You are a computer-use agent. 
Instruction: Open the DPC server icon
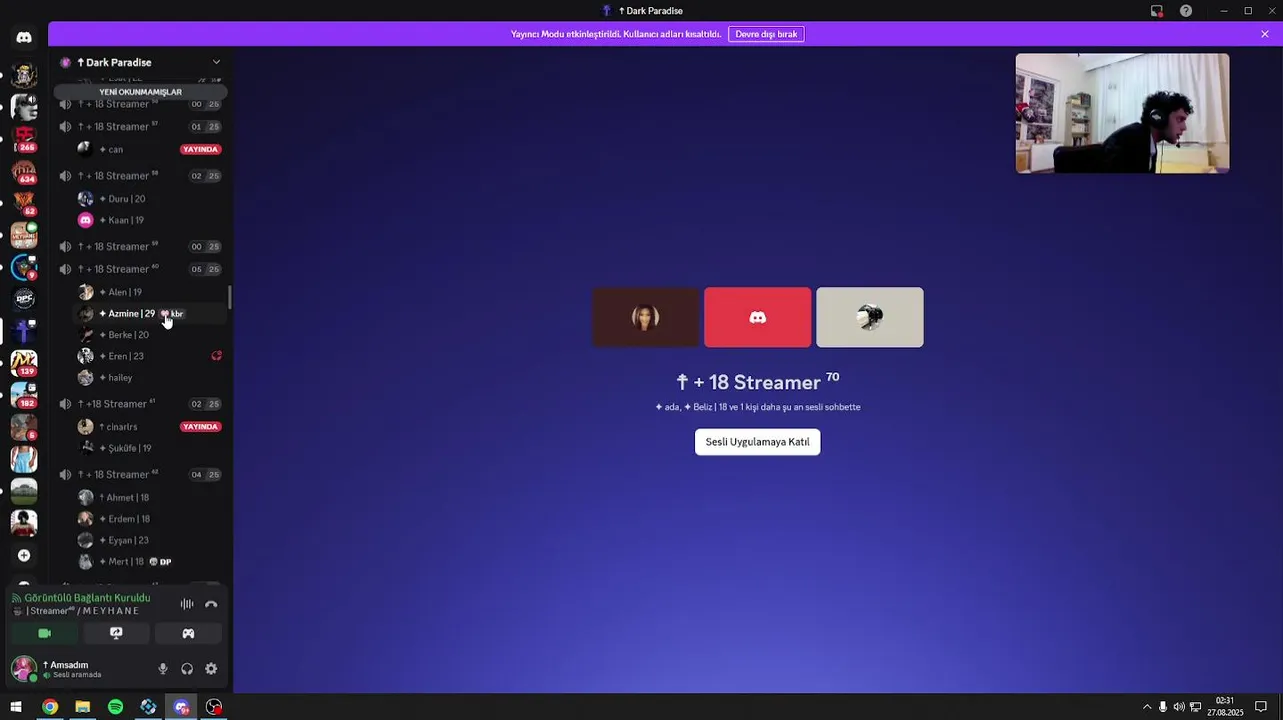24,298
